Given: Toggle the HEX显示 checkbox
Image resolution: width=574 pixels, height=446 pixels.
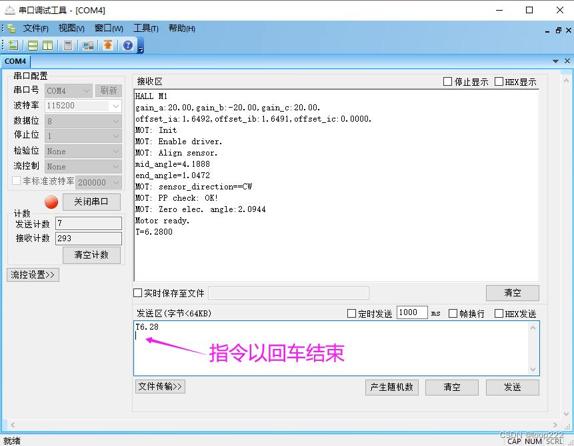Looking at the screenshot, I should point(499,81).
